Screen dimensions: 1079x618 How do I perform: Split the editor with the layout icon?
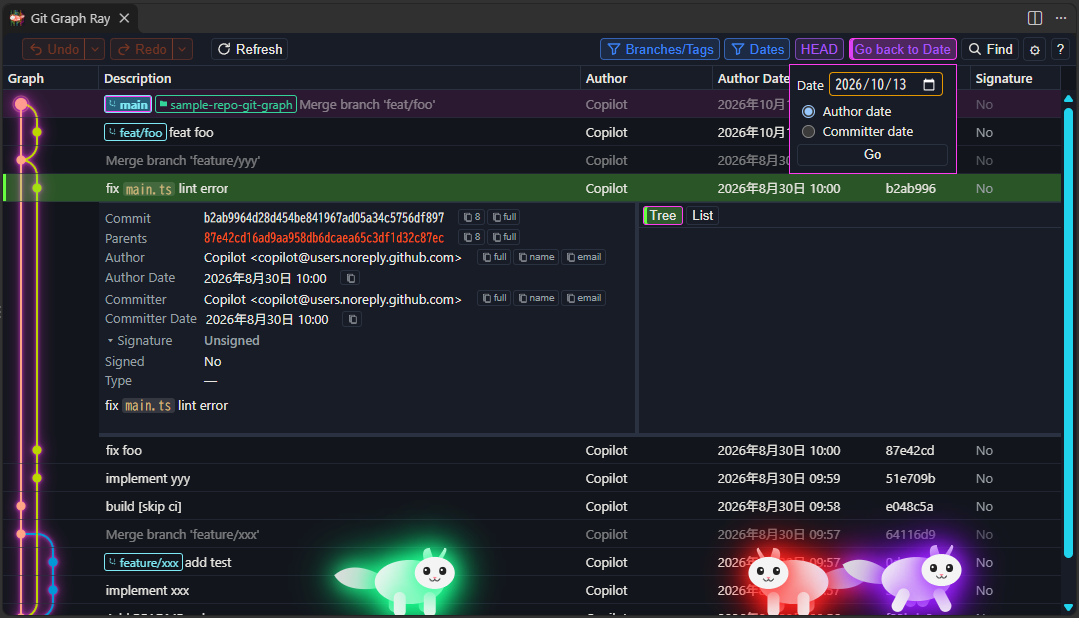coord(1035,18)
